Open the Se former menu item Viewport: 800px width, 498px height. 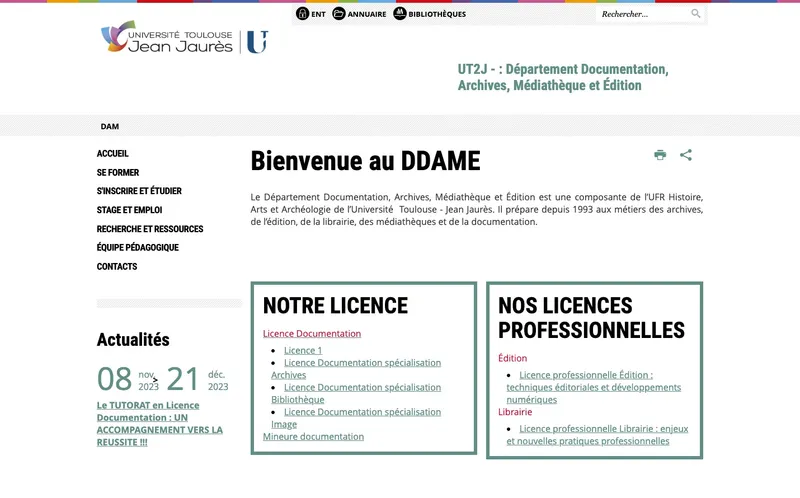coord(118,173)
